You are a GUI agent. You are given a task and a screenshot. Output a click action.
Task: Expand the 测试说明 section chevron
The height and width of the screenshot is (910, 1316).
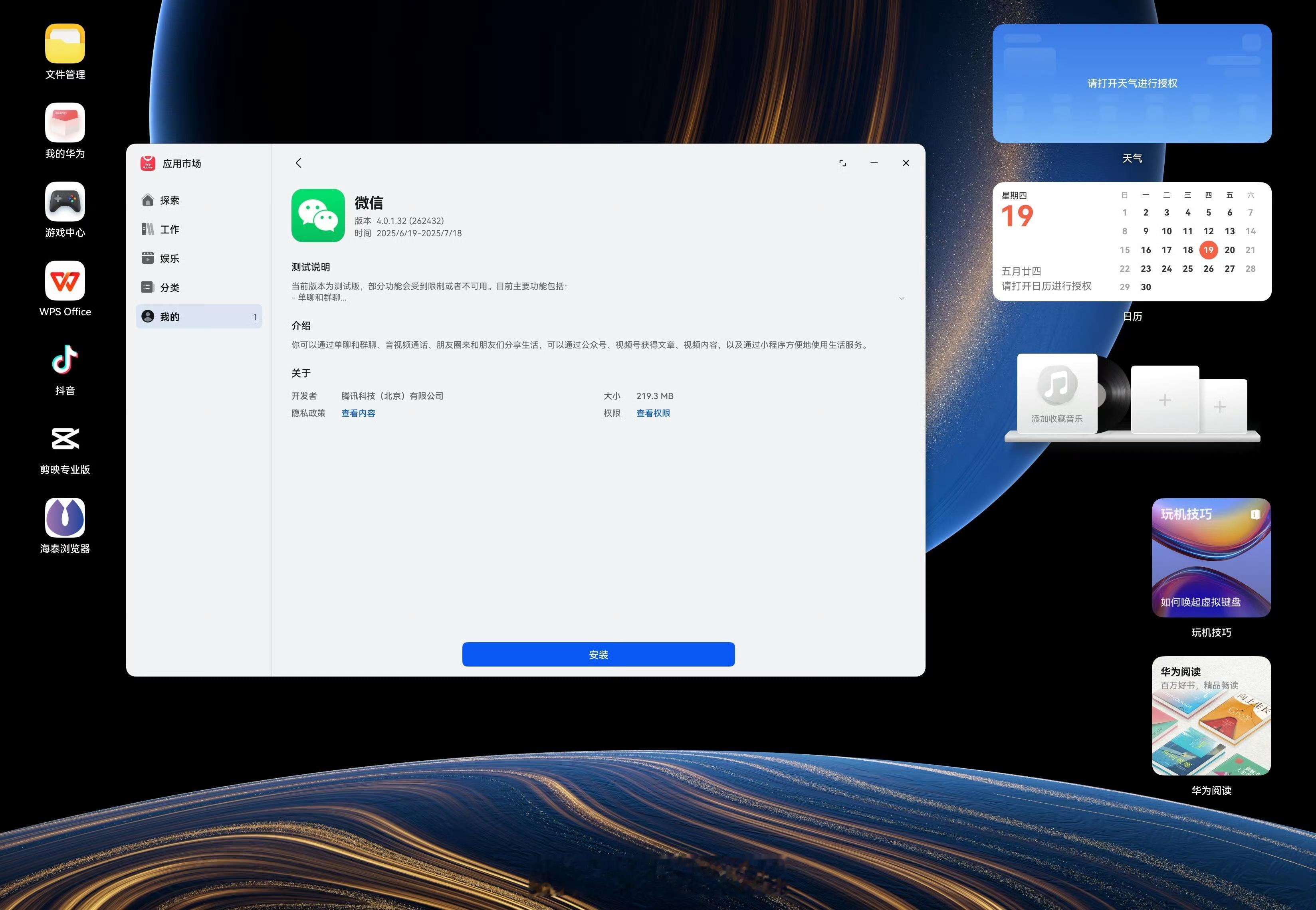[x=901, y=298]
